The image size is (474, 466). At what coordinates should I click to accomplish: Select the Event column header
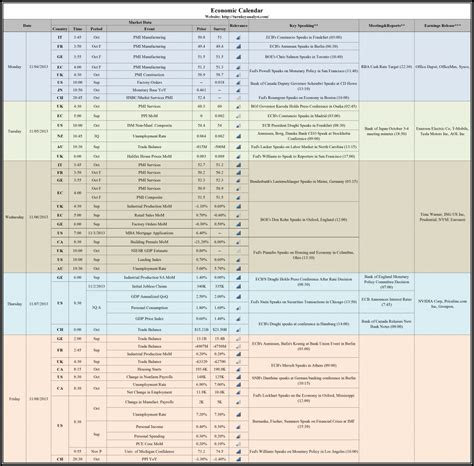[149, 29]
